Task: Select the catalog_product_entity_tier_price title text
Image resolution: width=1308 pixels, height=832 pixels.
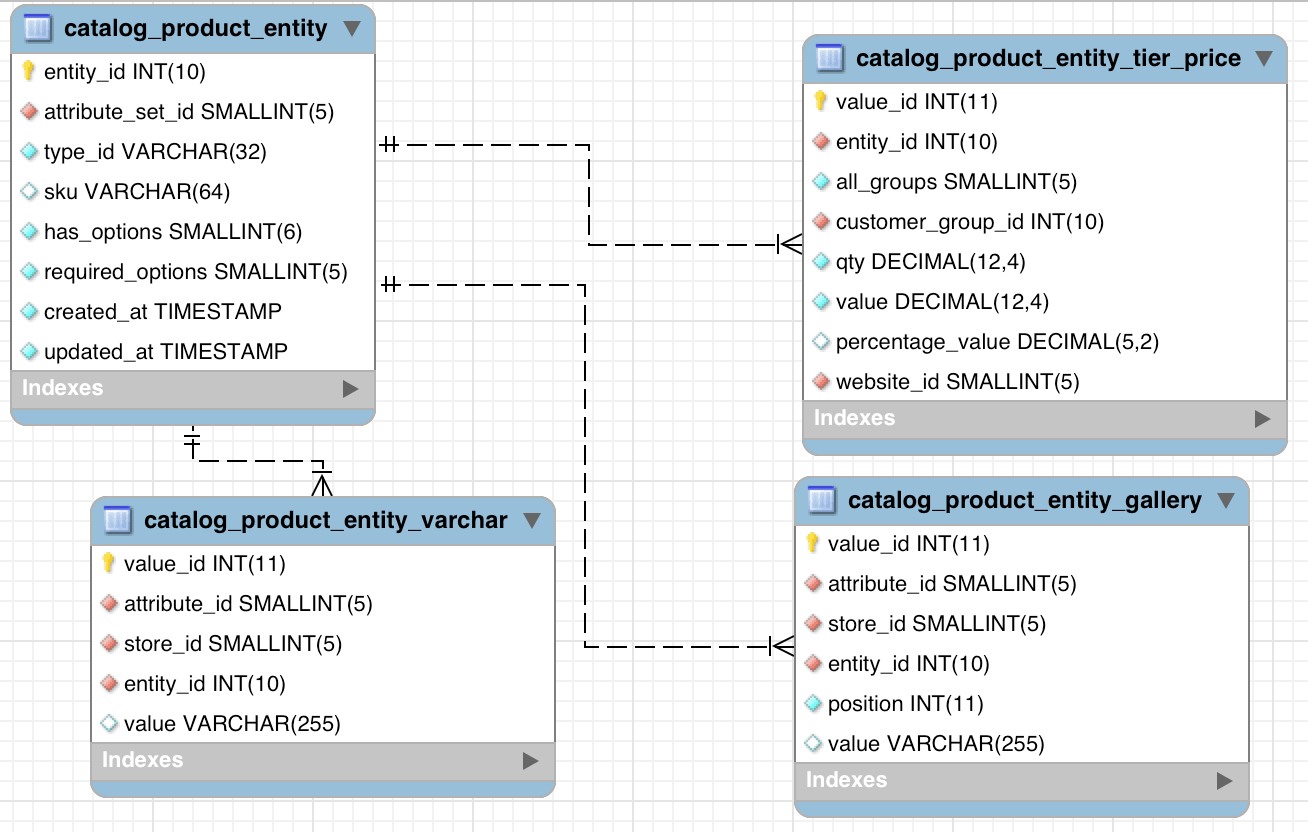Action: point(1048,59)
